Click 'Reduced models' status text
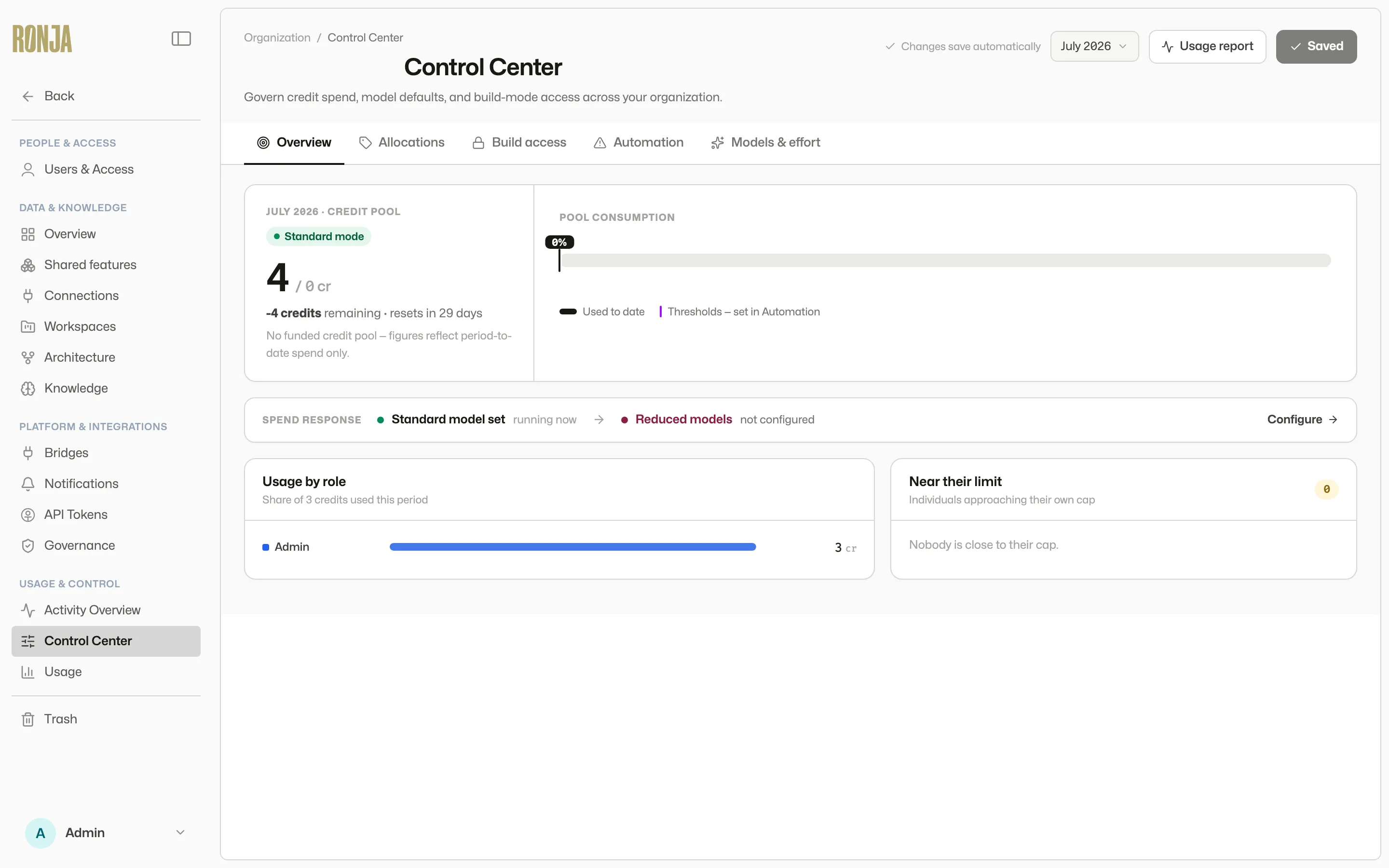1389x868 pixels. (x=683, y=420)
